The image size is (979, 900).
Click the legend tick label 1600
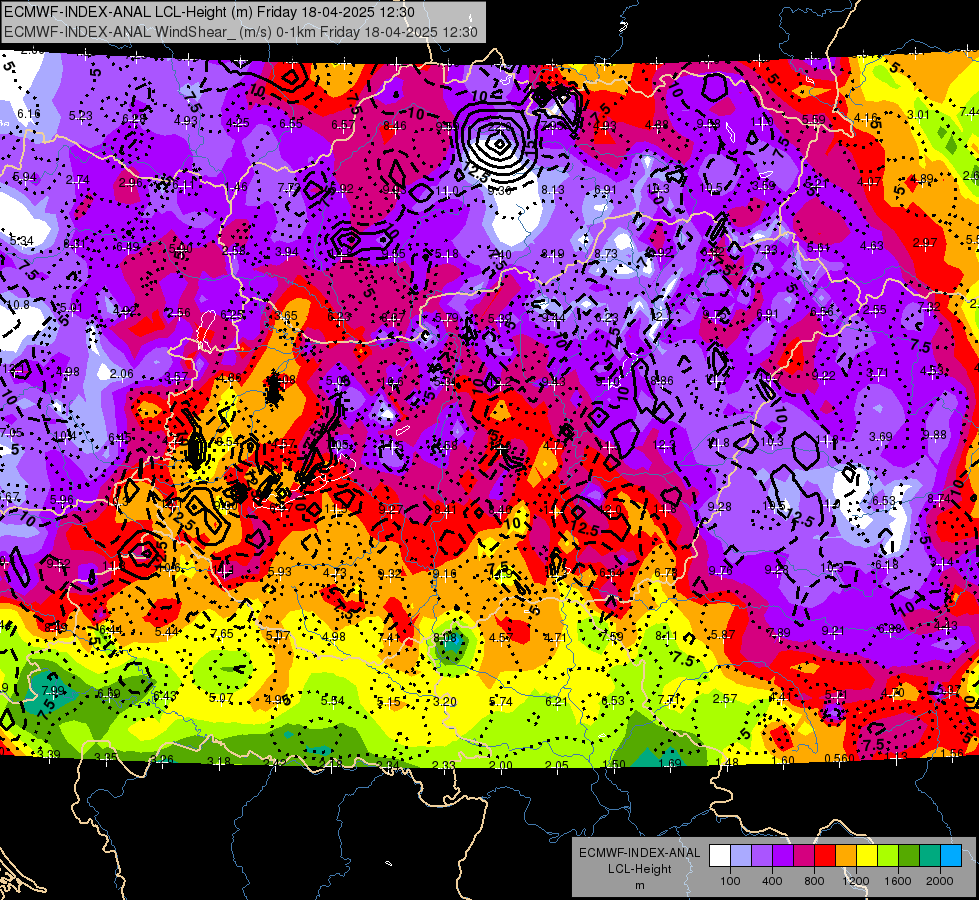[898, 881]
